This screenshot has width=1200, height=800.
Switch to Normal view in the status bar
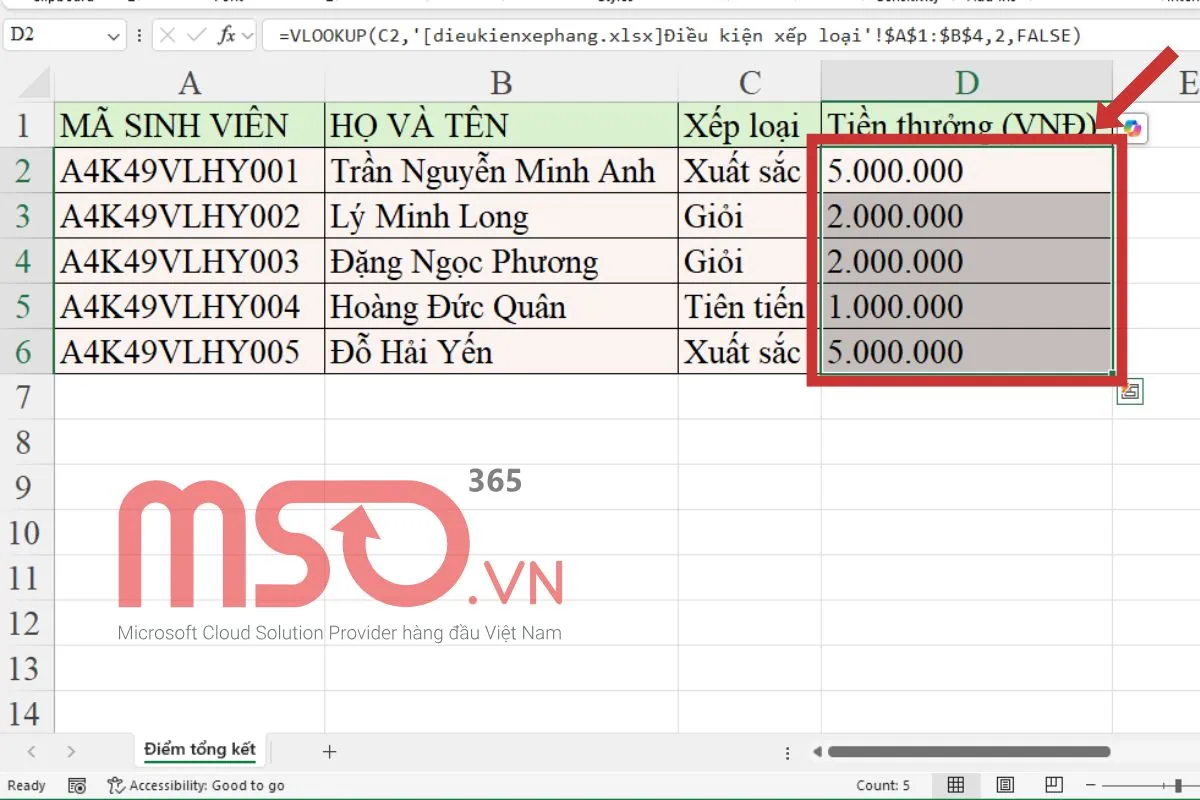(x=955, y=785)
